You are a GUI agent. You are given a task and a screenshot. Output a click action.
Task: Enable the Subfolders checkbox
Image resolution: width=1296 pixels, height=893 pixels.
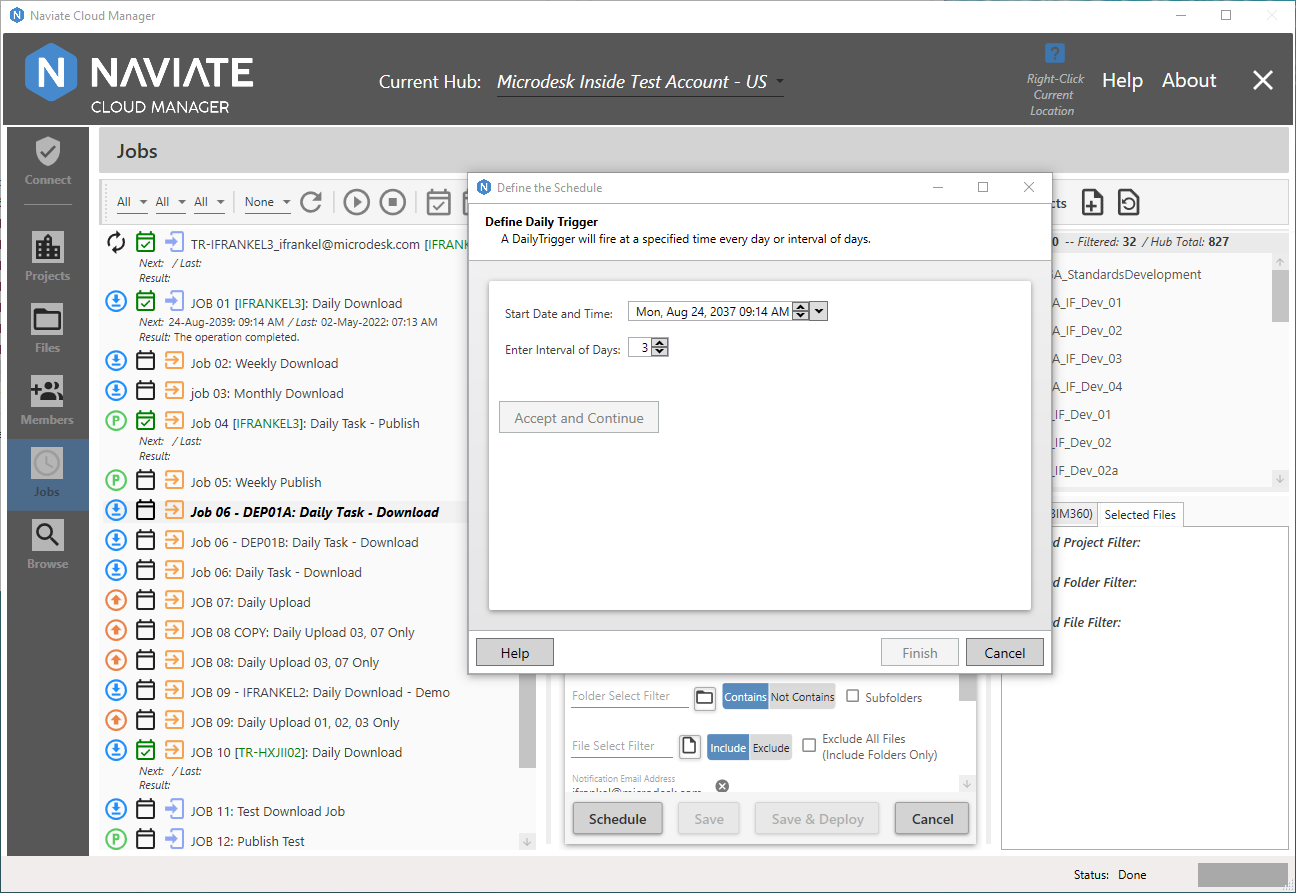[853, 696]
